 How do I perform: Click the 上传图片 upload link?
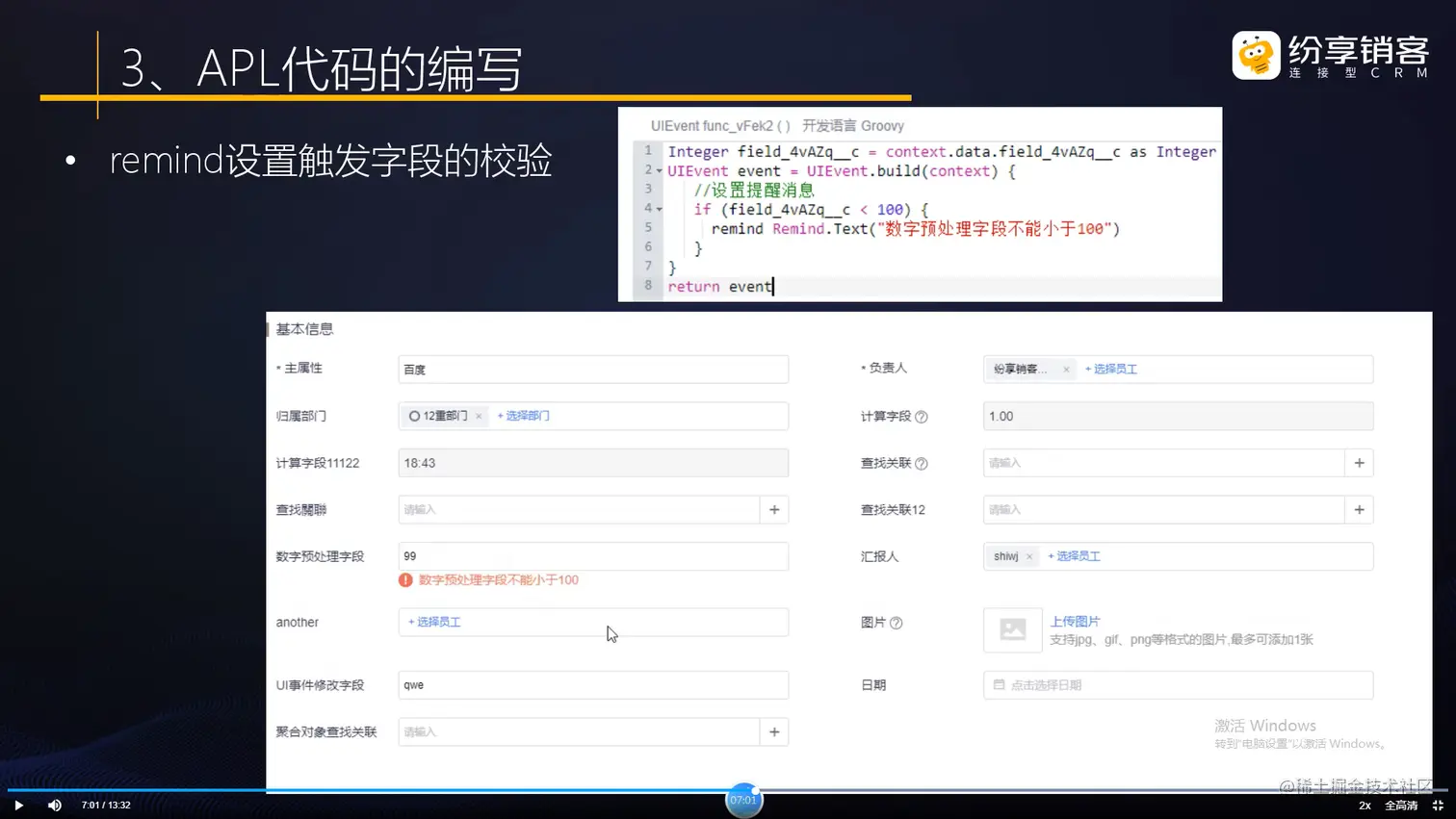[1075, 622]
